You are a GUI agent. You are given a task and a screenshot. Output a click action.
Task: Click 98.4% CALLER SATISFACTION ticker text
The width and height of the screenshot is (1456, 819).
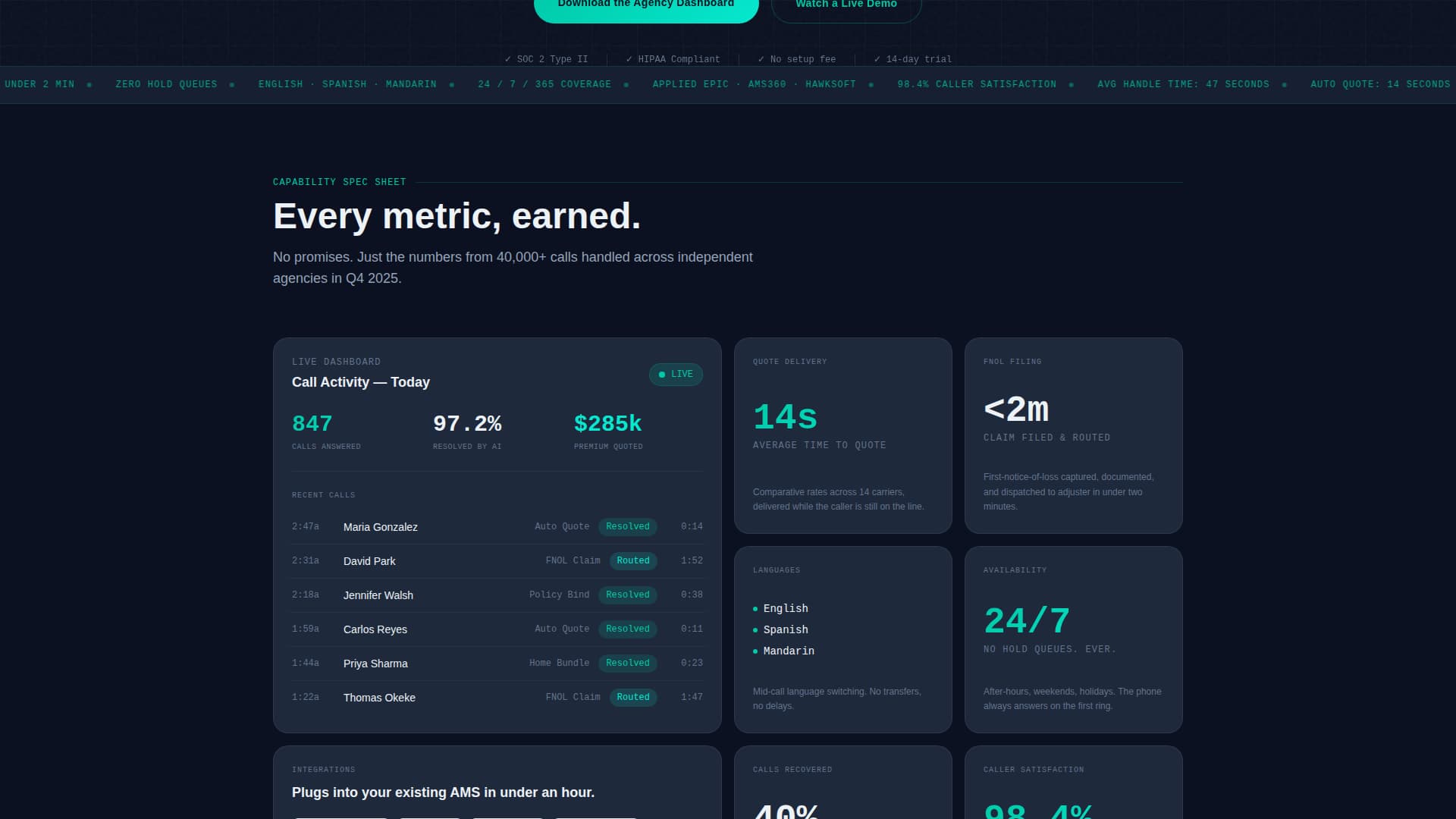(x=977, y=84)
